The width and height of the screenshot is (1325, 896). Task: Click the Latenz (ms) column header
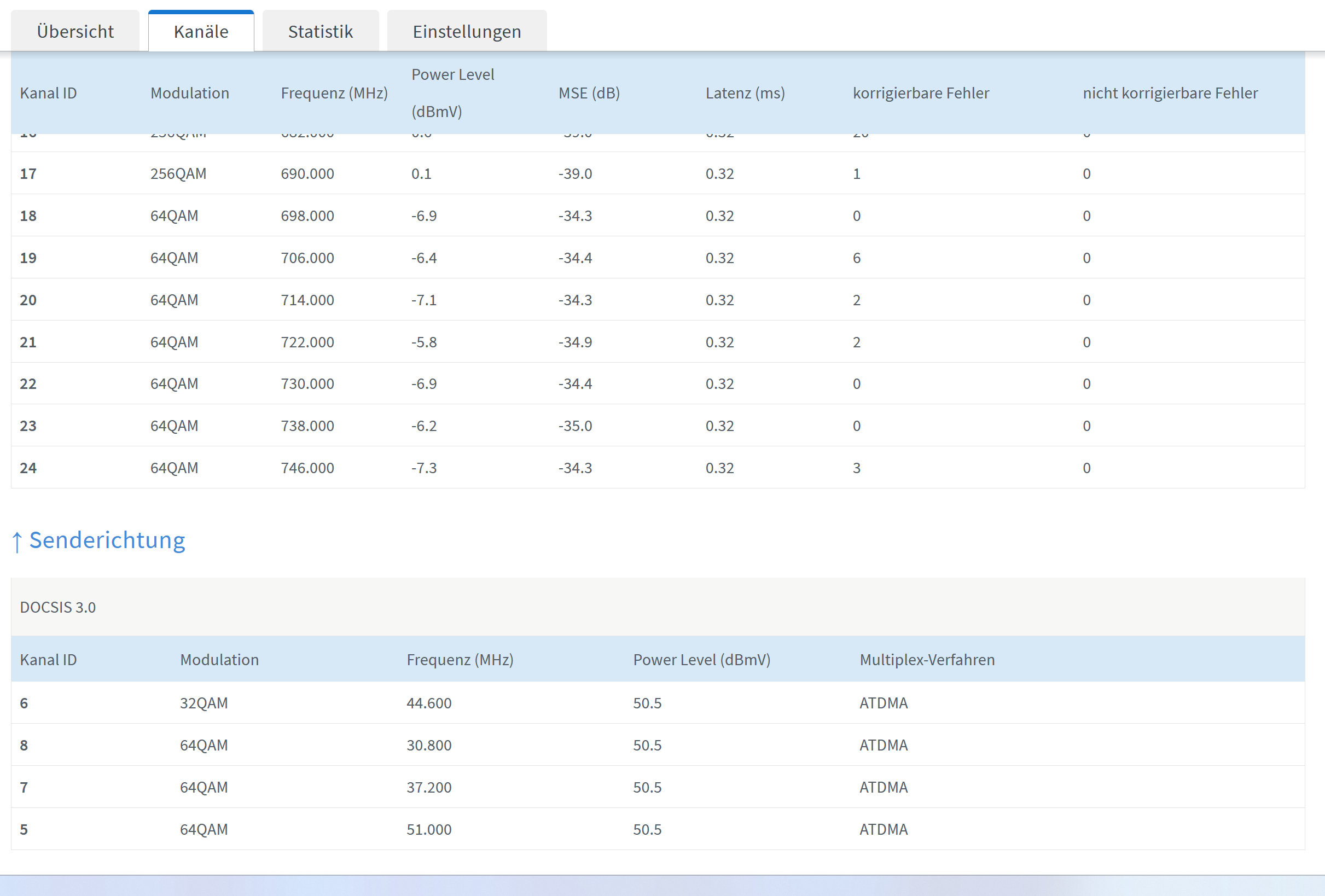[745, 93]
